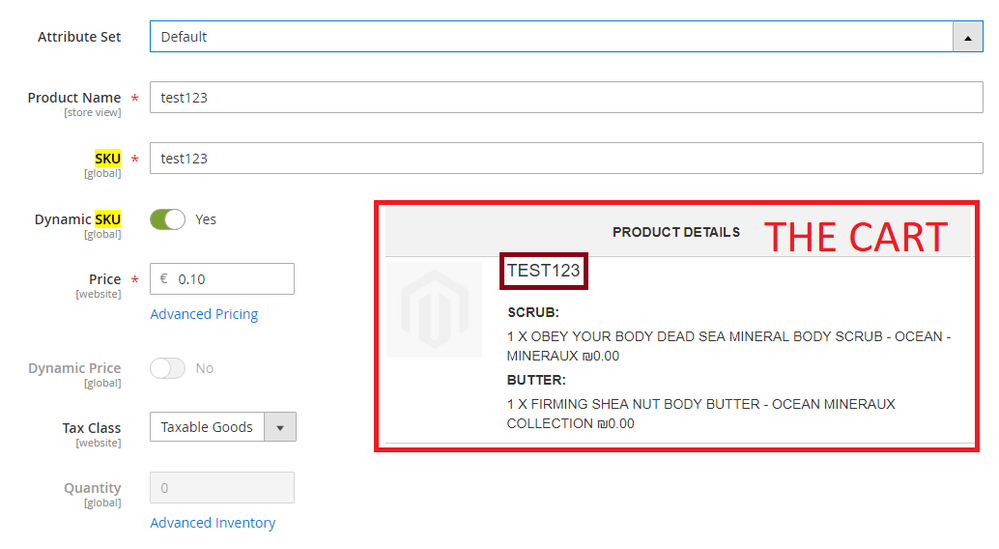999x549 pixels.
Task: Click the highlighted SKU field label
Action: point(107,158)
